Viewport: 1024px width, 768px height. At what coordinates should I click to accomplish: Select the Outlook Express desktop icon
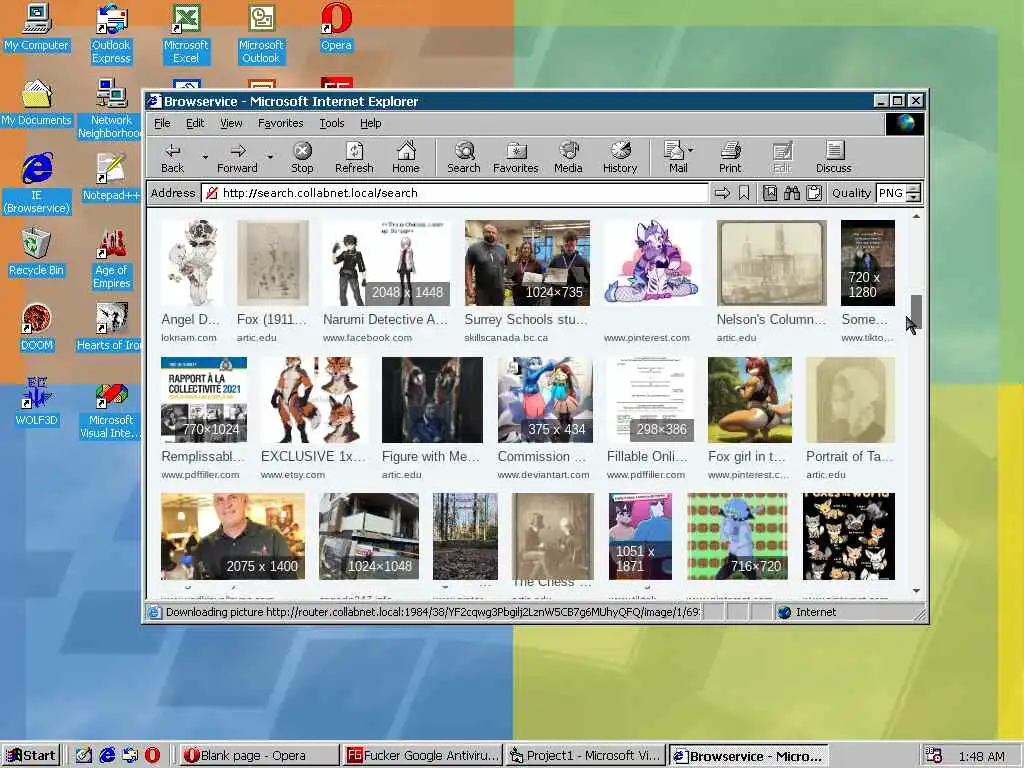point(111,34)
